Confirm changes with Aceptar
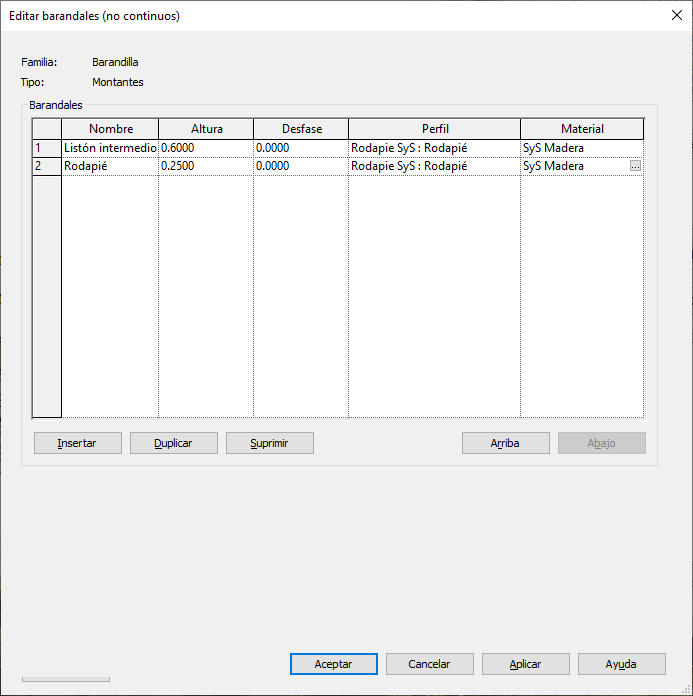 click(x=333, y=664)
